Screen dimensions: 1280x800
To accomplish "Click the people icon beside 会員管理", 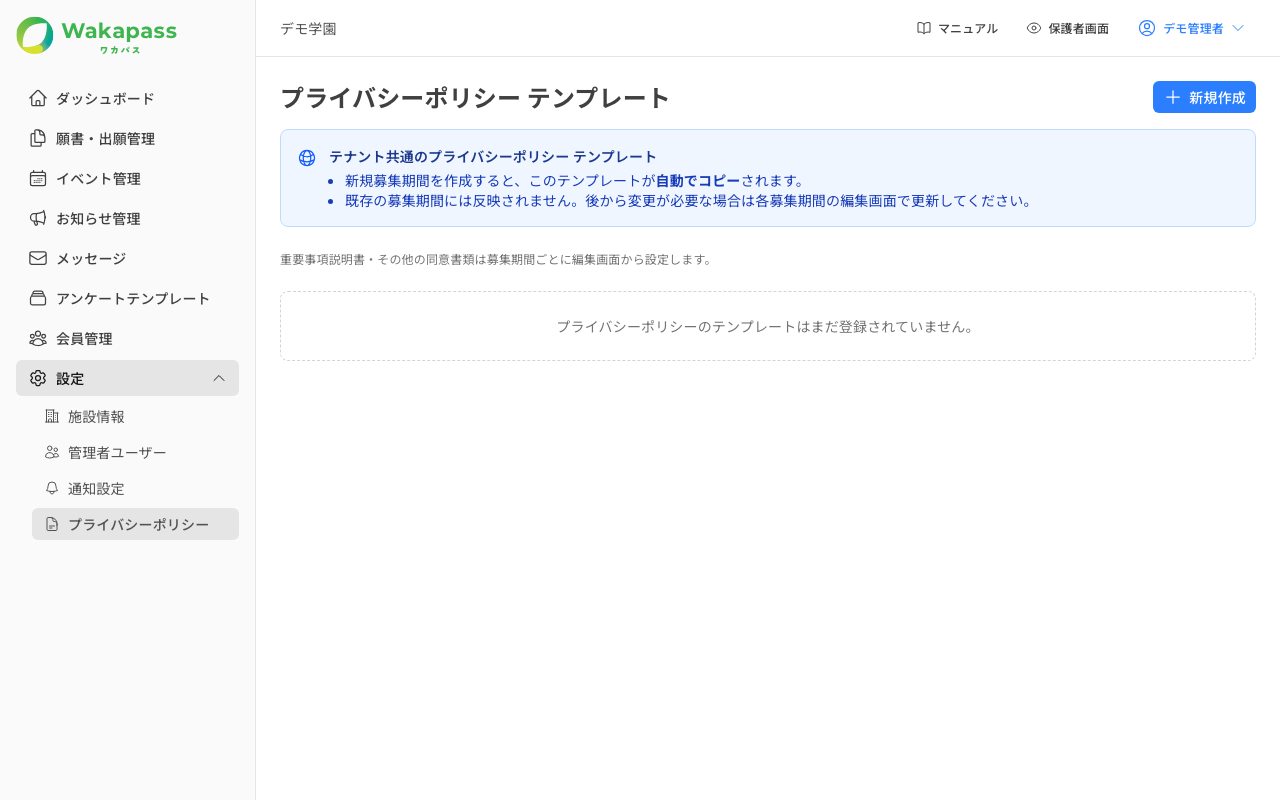I will [38, 338].
